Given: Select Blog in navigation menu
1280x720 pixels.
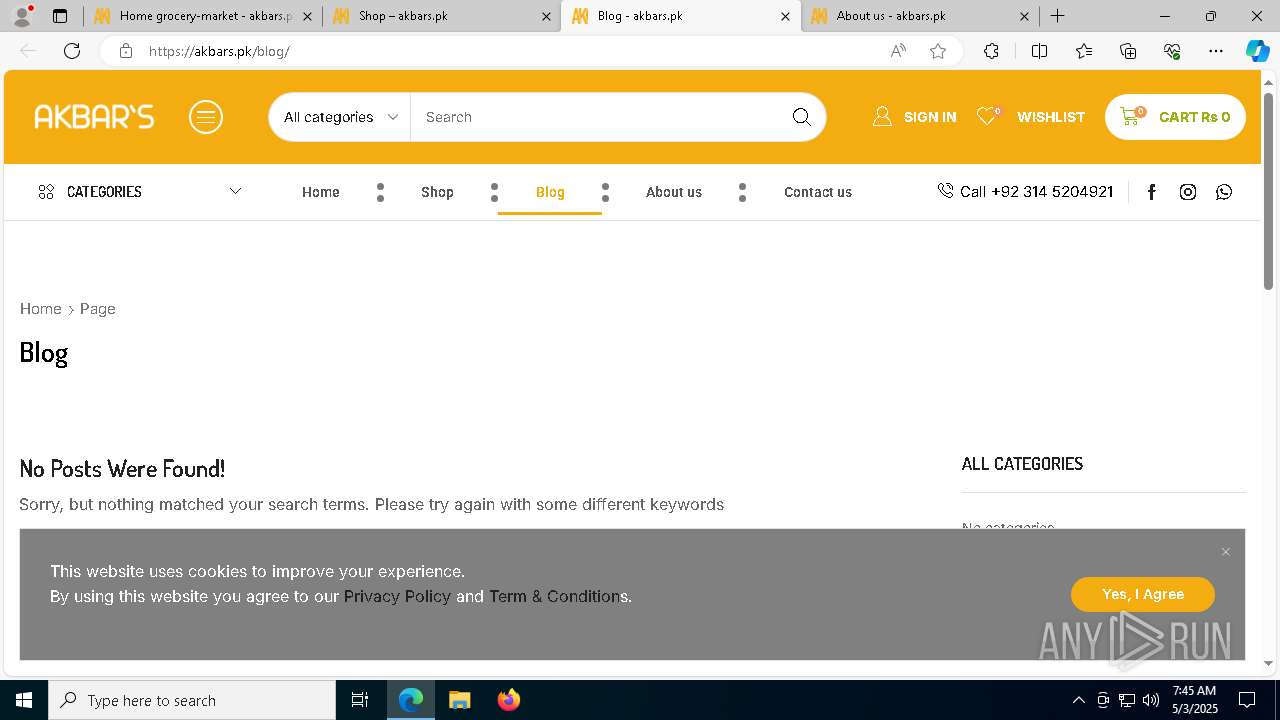Looking at the screenshot, I should point(550,192).
